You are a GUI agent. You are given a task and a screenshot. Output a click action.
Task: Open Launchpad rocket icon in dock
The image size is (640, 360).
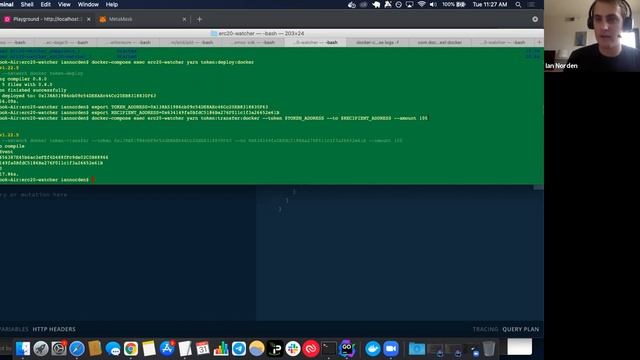point(41,349)
